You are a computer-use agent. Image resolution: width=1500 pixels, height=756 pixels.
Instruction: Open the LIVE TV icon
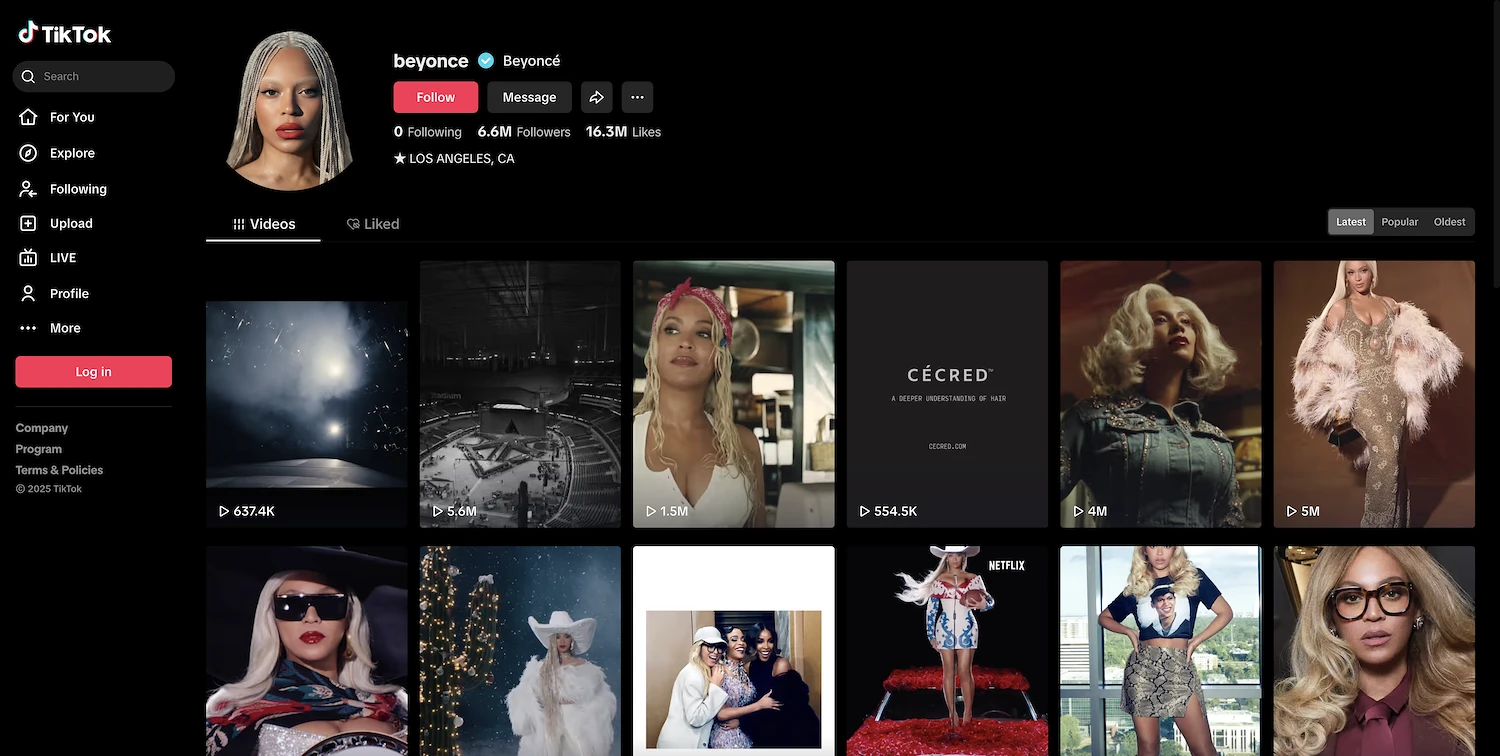coord(29,258)
